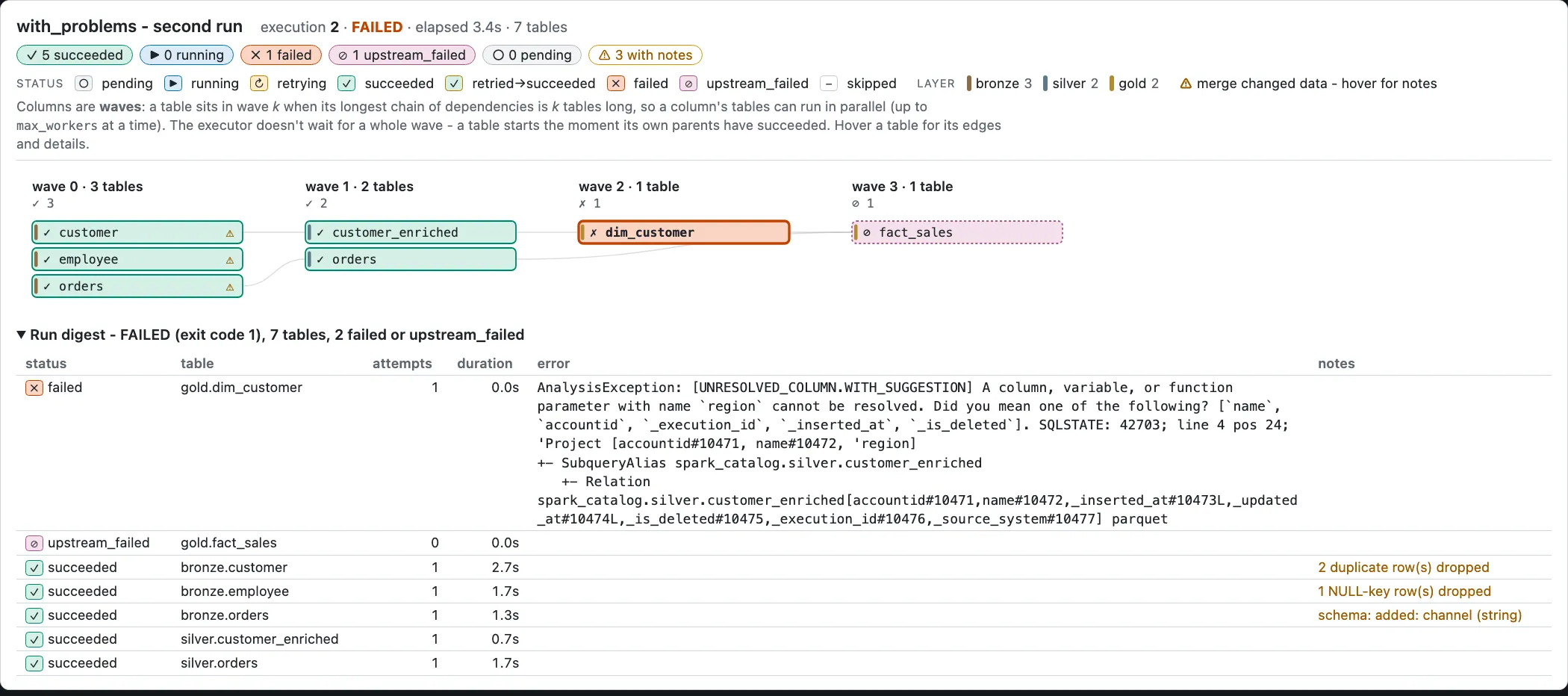
Task: Click the bronze layer color marker
Action: (969, 84)
